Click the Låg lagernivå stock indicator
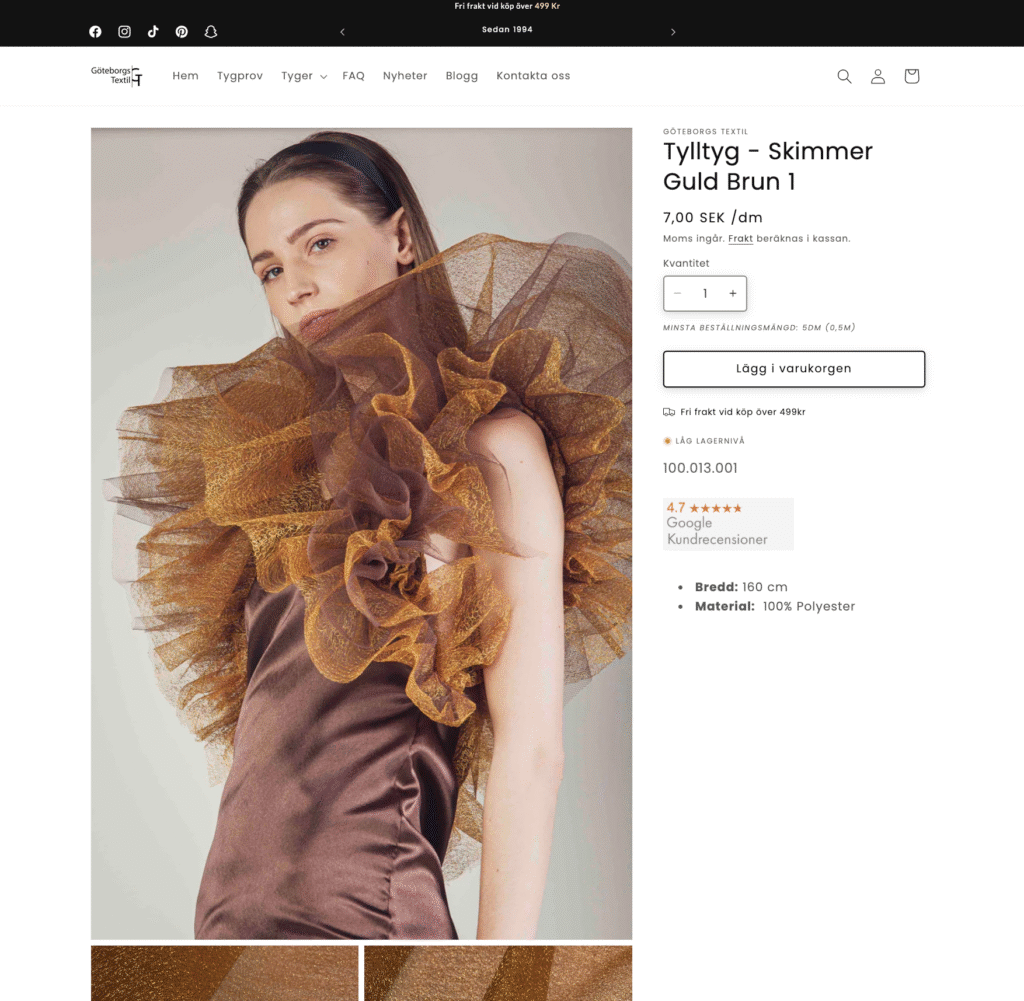The width and height of the screenshot is (1024, 1001). (704, 441)
